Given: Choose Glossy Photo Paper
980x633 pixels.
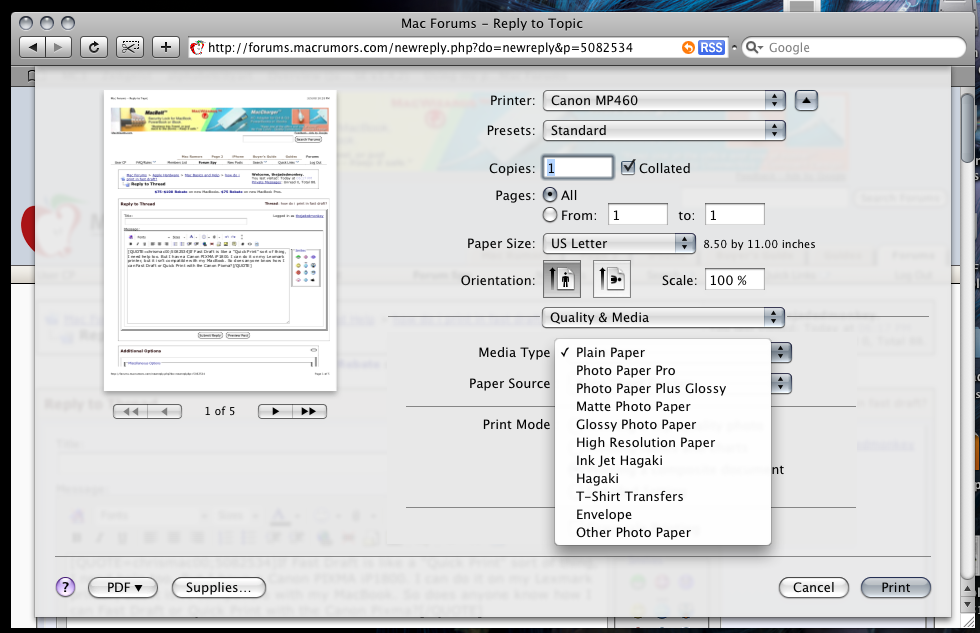Looking at the screenshot, I should 662,425.
